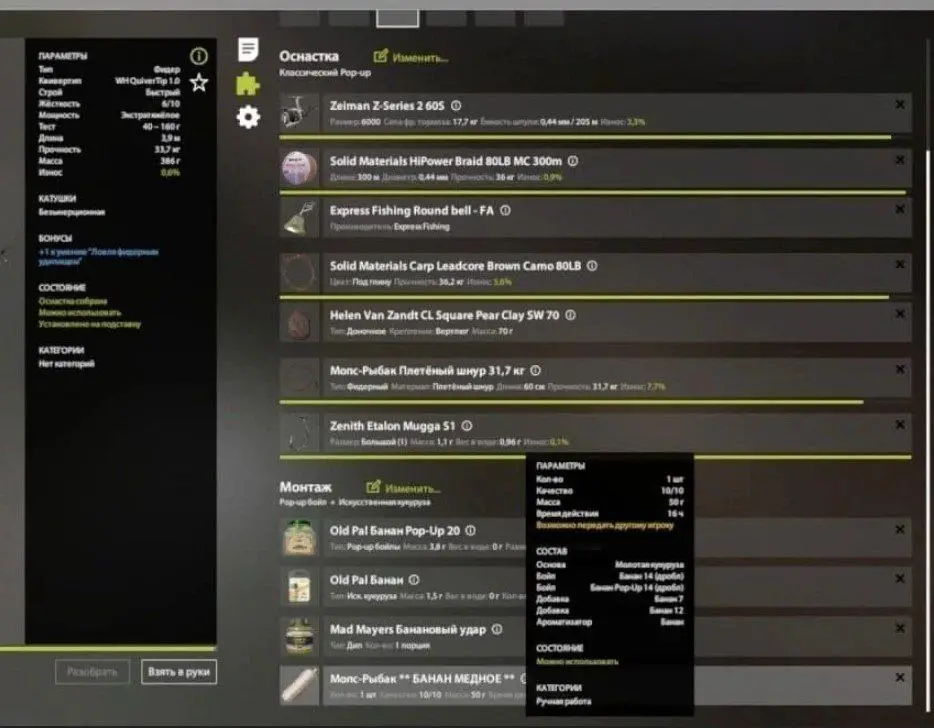This screenshot has width=934, height=728.
Task: Remove Express Fishing bell from rig
Action: coord(900,210)
